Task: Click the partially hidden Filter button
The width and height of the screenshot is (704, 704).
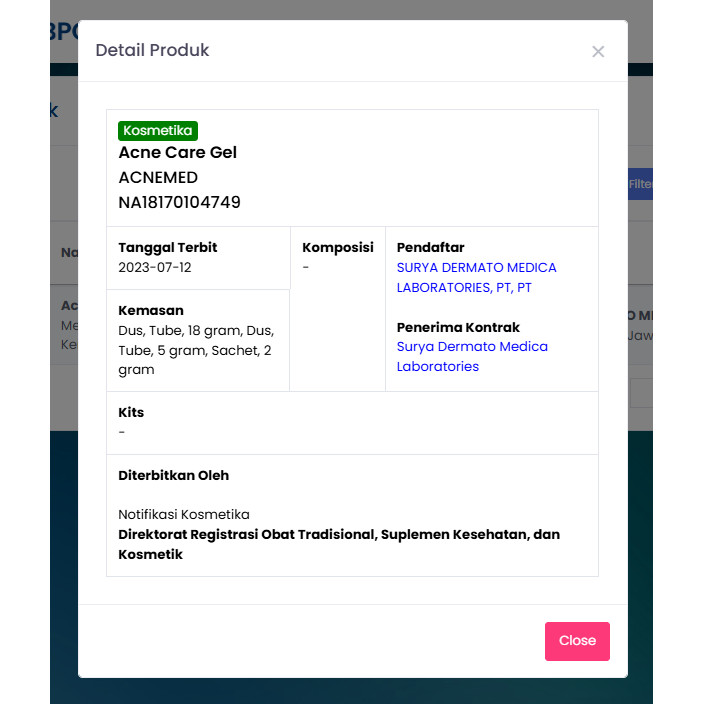Action: point(639,184)
